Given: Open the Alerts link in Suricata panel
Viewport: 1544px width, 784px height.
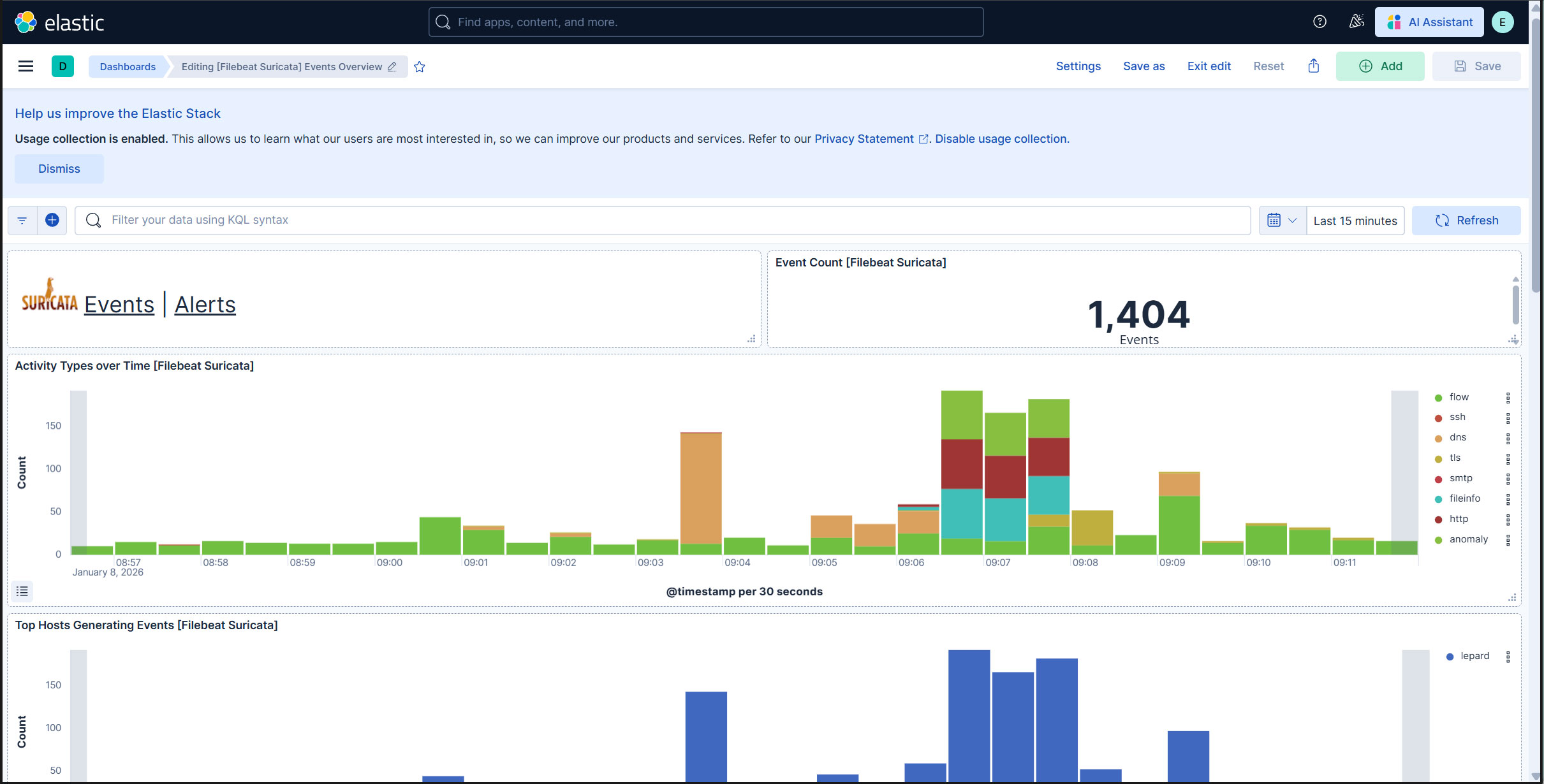Looking at the screenshot, I should tap(205, 305).
